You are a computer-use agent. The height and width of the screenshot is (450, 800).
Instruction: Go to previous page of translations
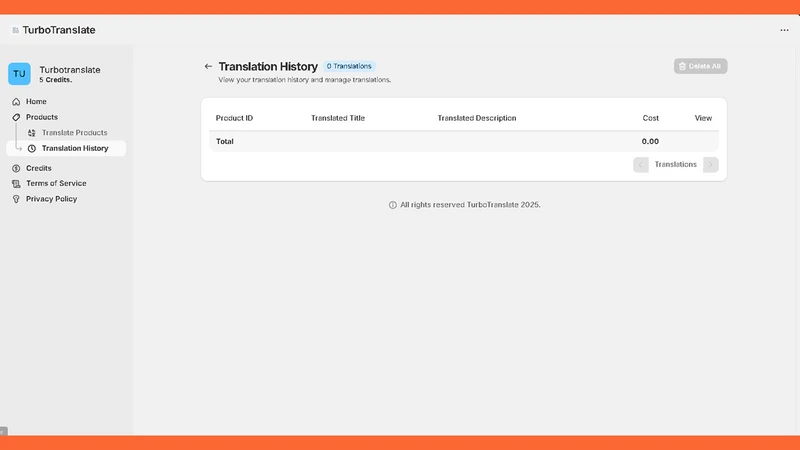pyautogui.click(x=641, y=165)
